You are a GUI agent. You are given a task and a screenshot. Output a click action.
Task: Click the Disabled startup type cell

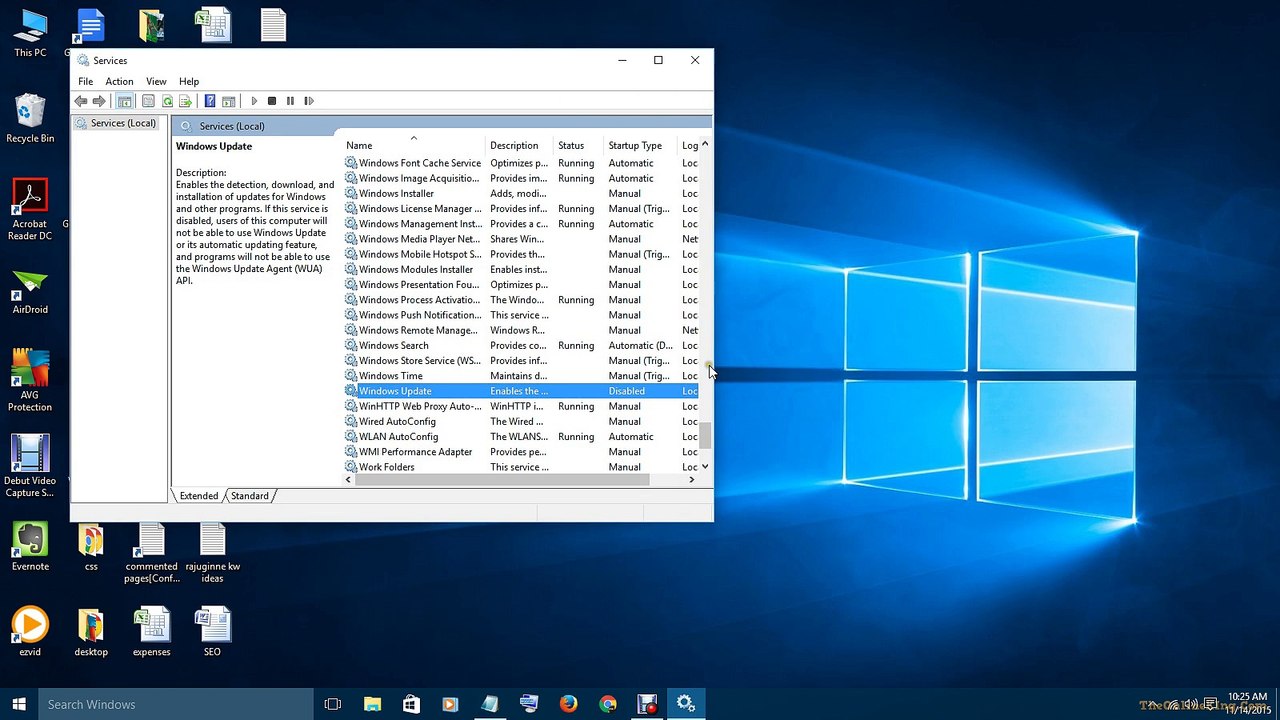626,391
